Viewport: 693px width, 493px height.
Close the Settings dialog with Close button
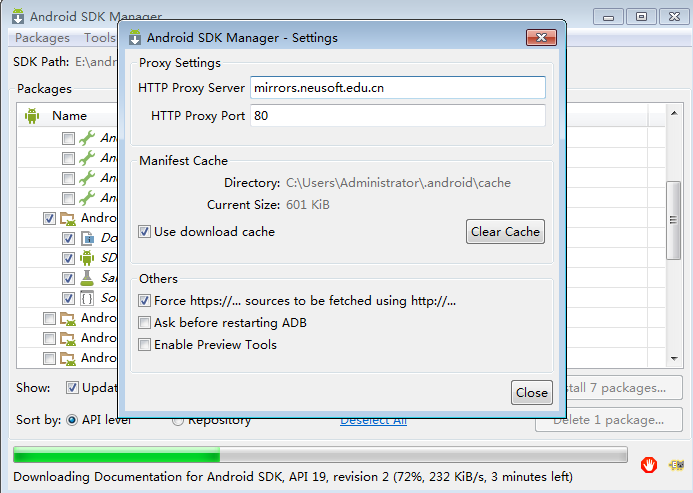[532, 393]
